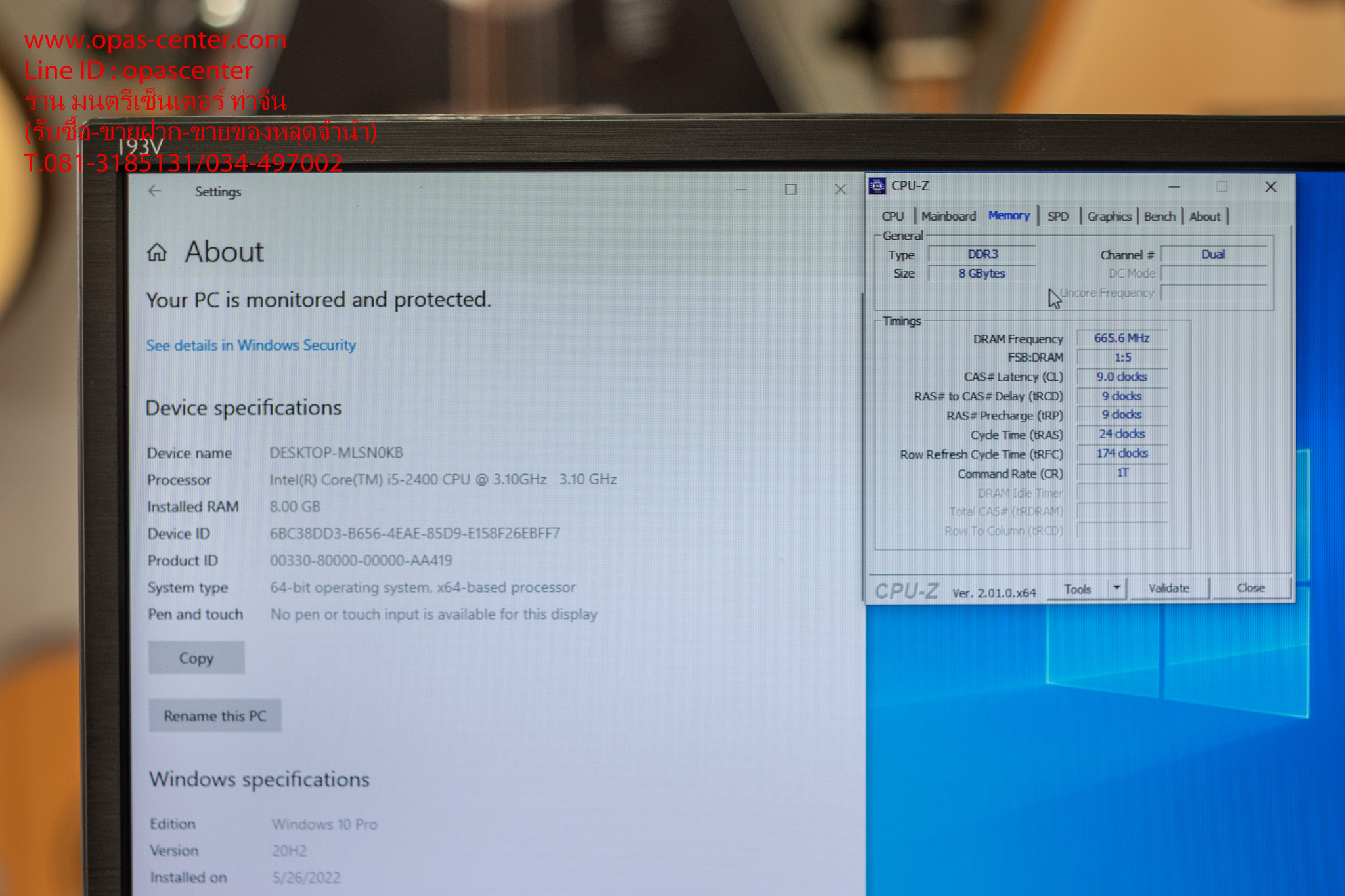
Task: Switch to the Graphics tab
Action: click(x=1109, y=216)
